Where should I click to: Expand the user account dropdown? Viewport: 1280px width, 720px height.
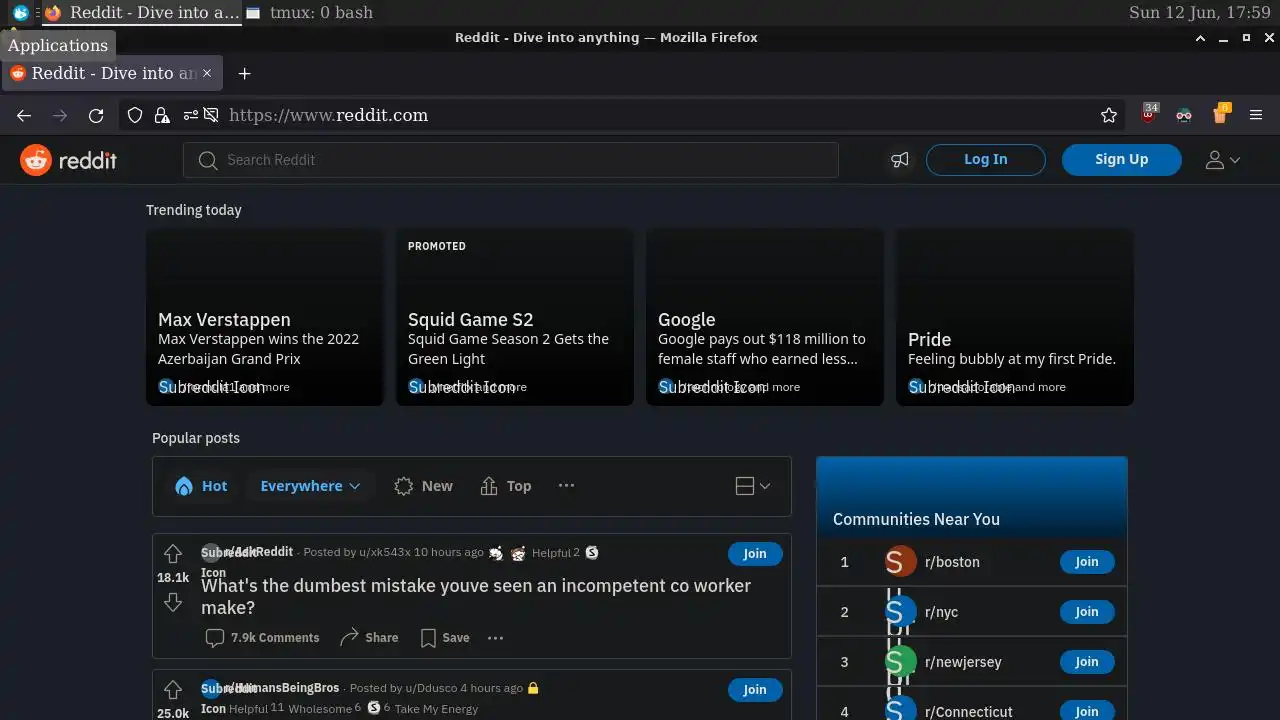click(1222, 160)
